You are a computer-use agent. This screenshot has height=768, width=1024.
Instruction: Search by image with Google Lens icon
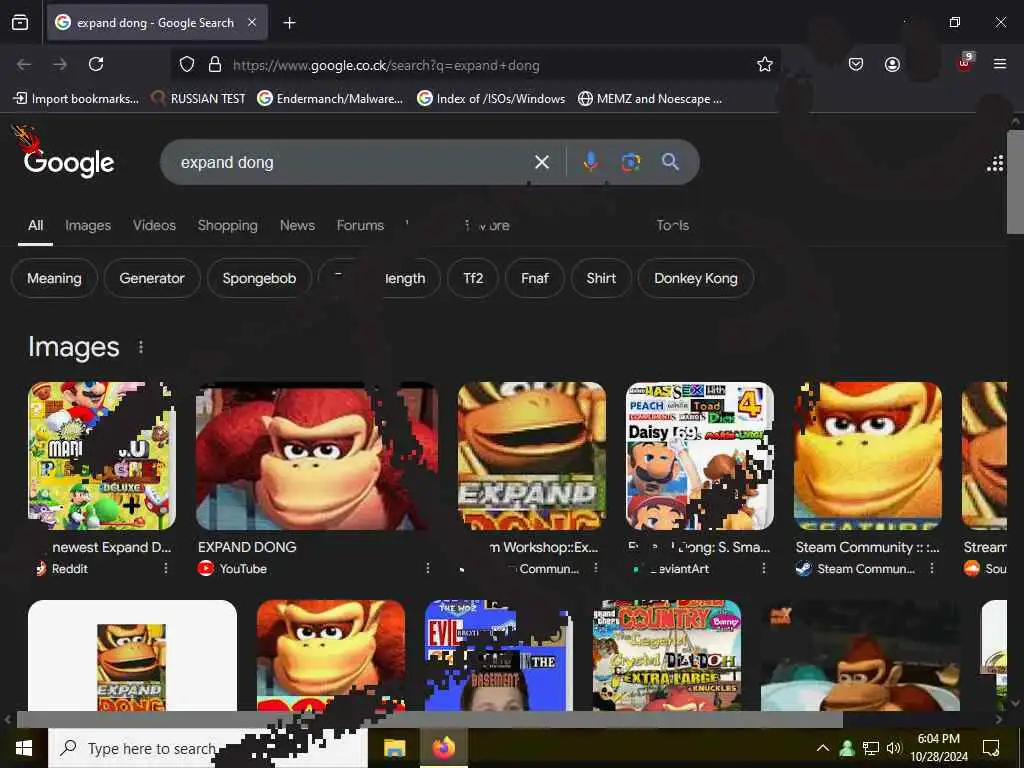pos(630,162)
